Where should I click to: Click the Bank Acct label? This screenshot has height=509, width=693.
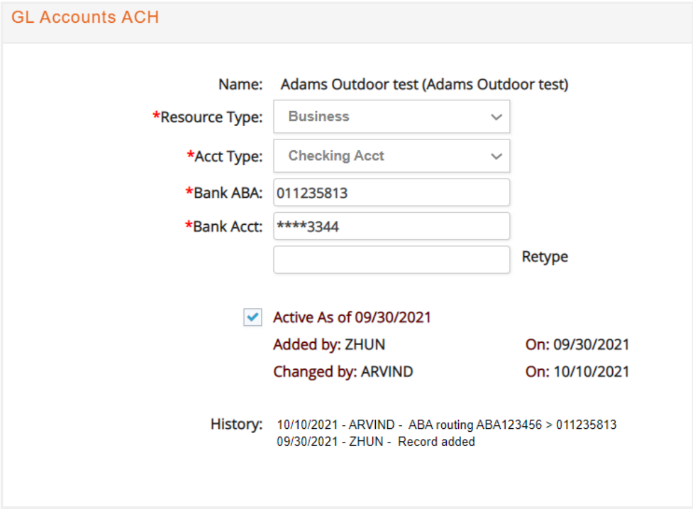(x=224, y=227)
